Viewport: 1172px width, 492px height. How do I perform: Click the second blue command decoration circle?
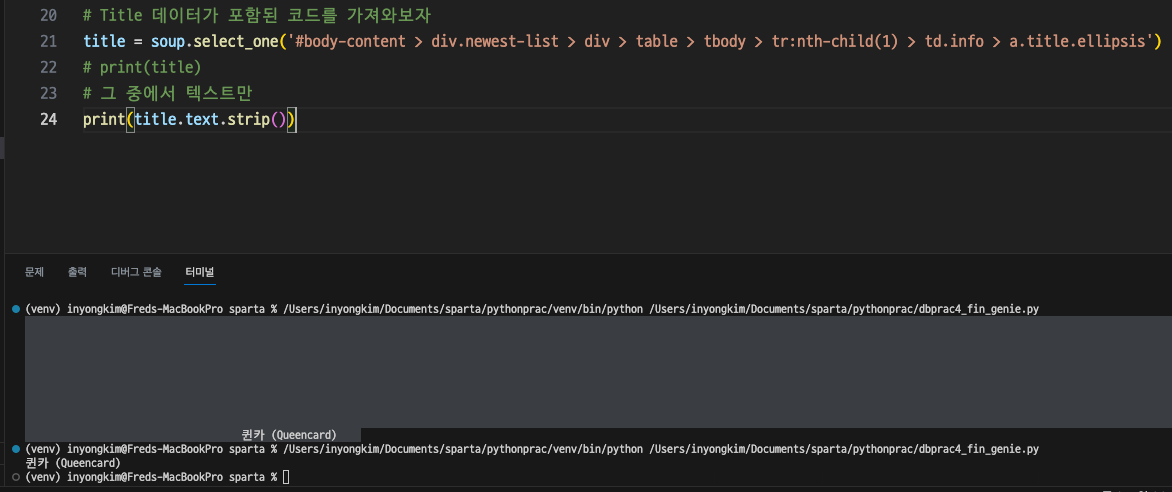[x=16, y=449]
